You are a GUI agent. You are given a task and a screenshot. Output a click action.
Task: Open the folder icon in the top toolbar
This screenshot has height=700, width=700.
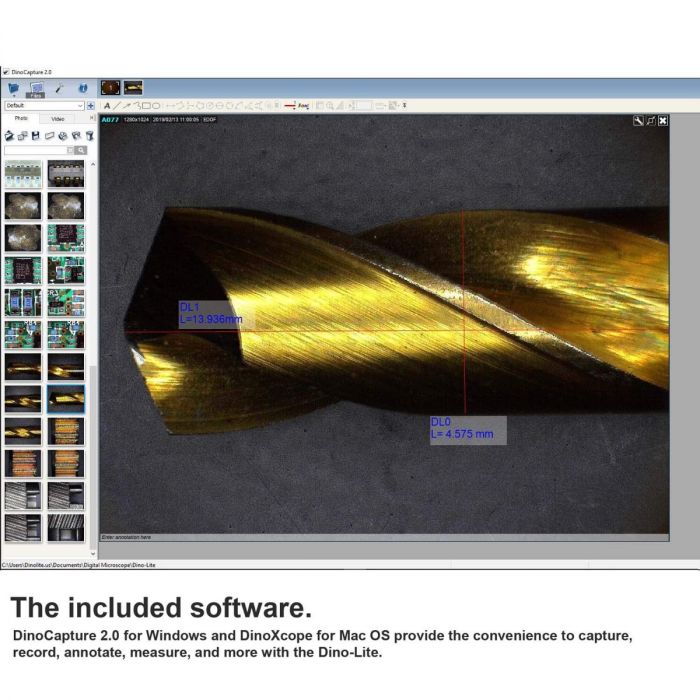pos(13,88)
